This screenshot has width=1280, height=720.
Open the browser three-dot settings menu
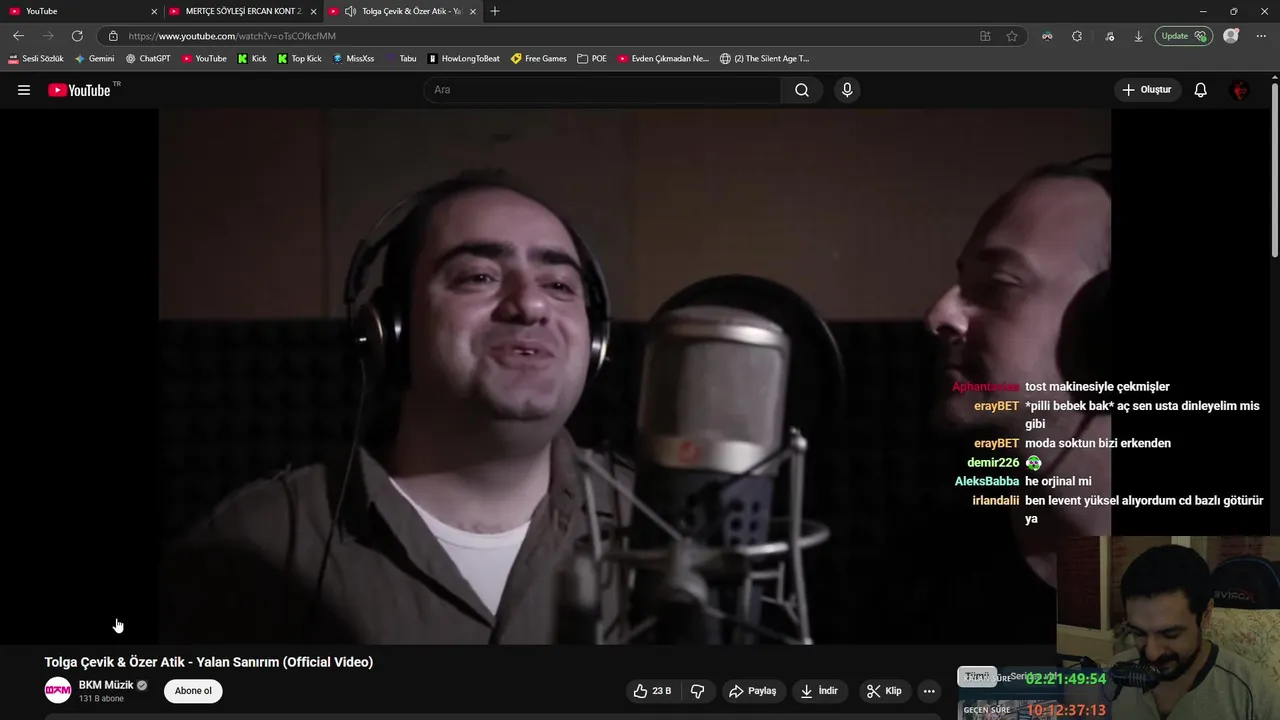click(1263, 36)
